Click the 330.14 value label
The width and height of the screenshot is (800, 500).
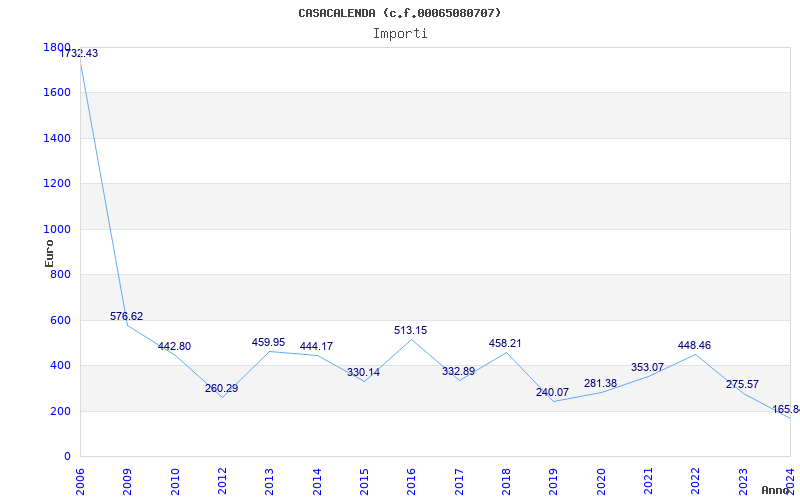pos(363,372)
